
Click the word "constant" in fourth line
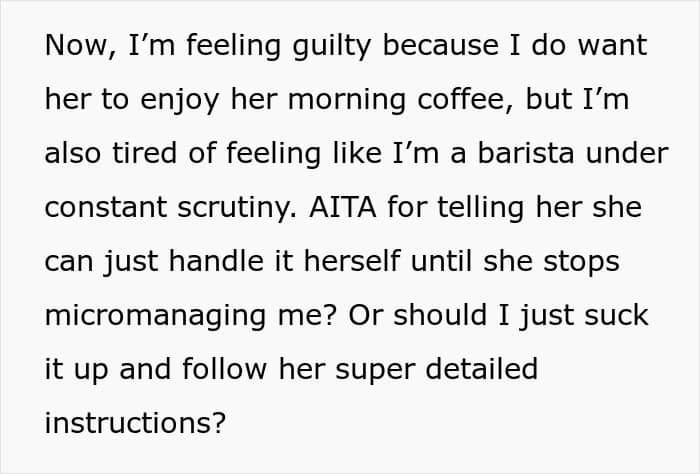(106, 207)
